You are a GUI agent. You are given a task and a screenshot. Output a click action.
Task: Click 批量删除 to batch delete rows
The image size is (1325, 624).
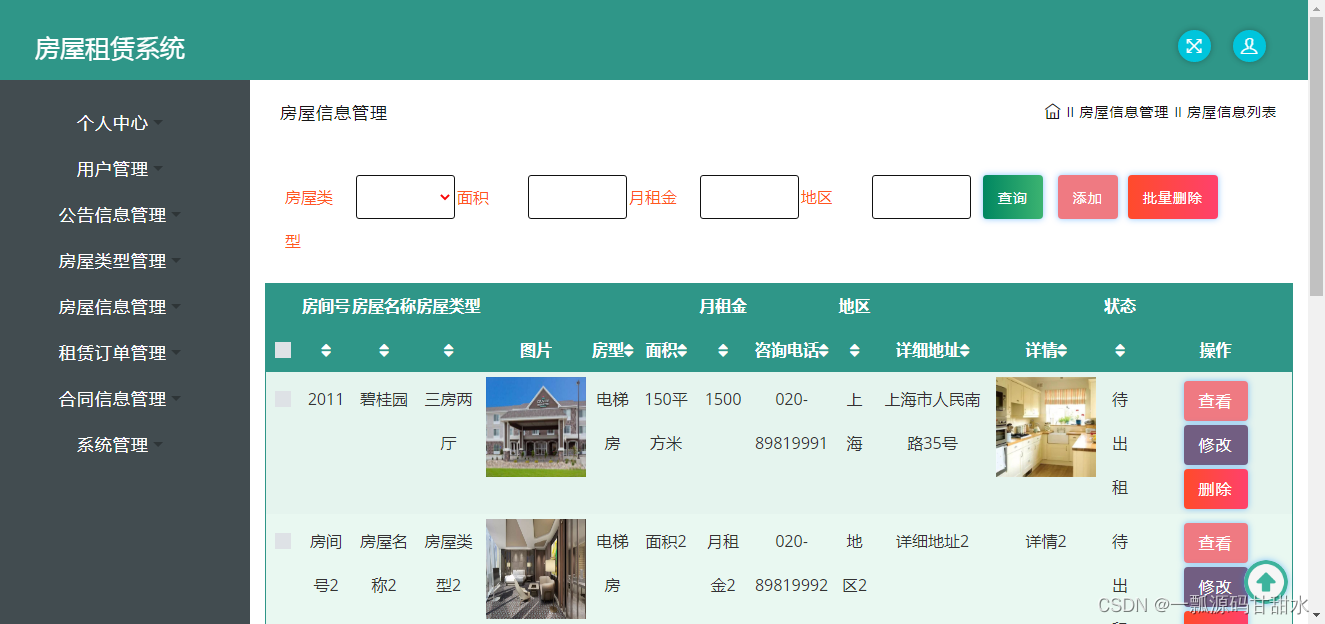tap(1172, 197)
